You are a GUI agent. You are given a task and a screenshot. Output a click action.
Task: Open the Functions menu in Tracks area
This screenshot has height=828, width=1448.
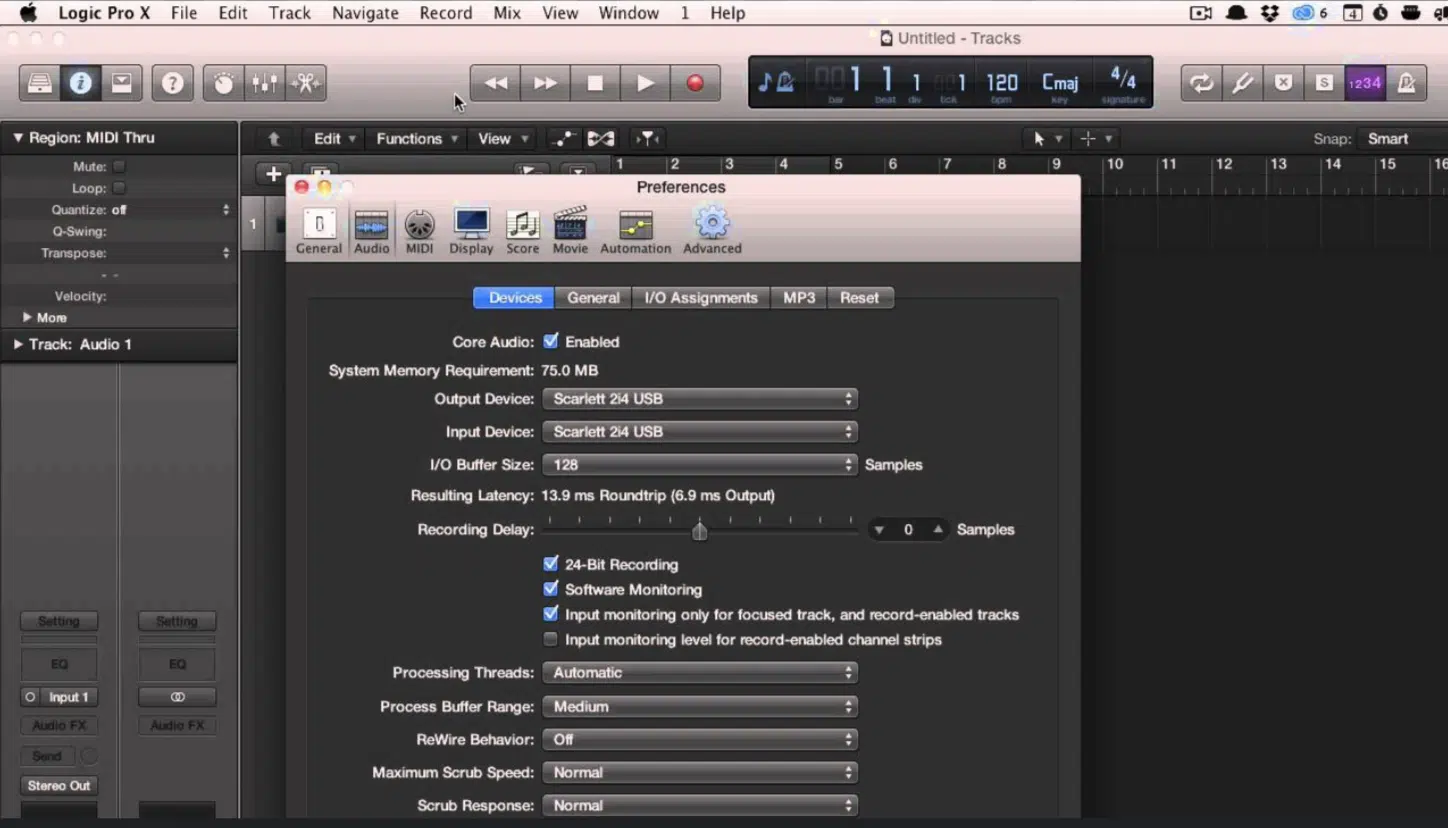pyautogui.click(x=416, y=139)
